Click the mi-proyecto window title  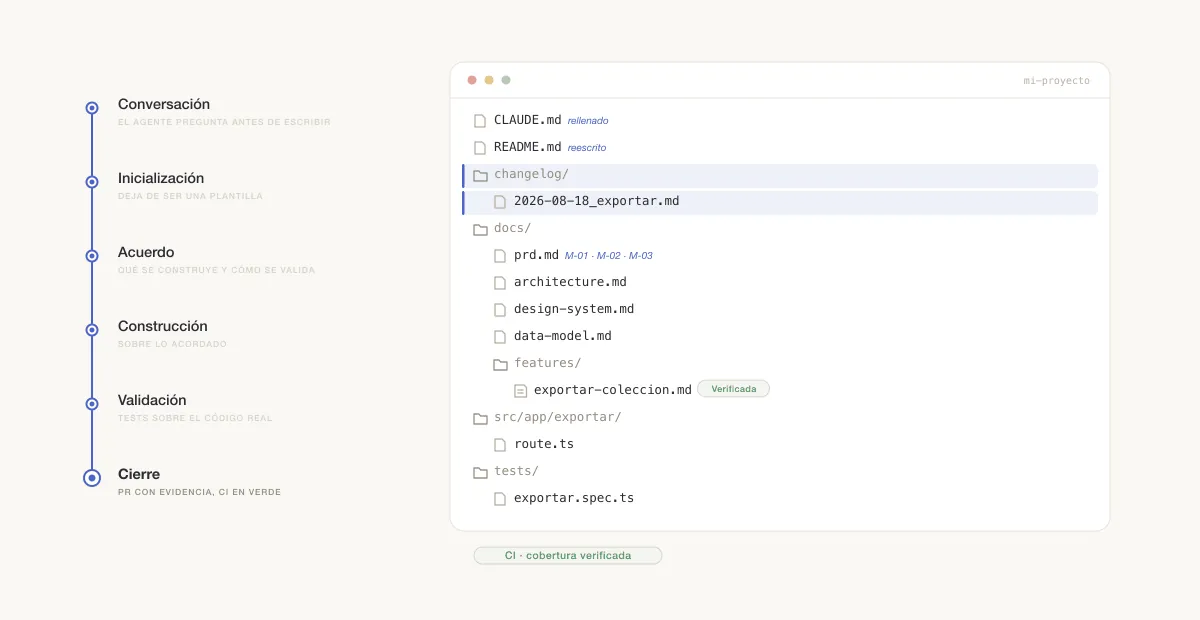click(1057, 81)
